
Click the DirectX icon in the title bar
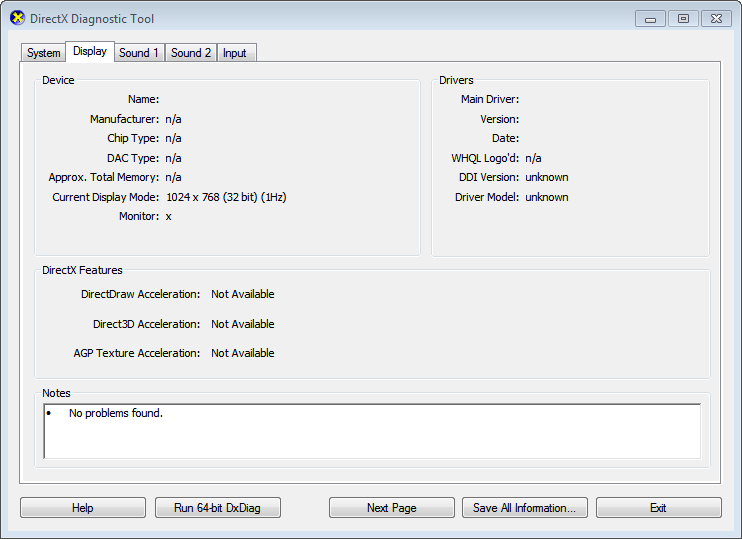(17, 18)
